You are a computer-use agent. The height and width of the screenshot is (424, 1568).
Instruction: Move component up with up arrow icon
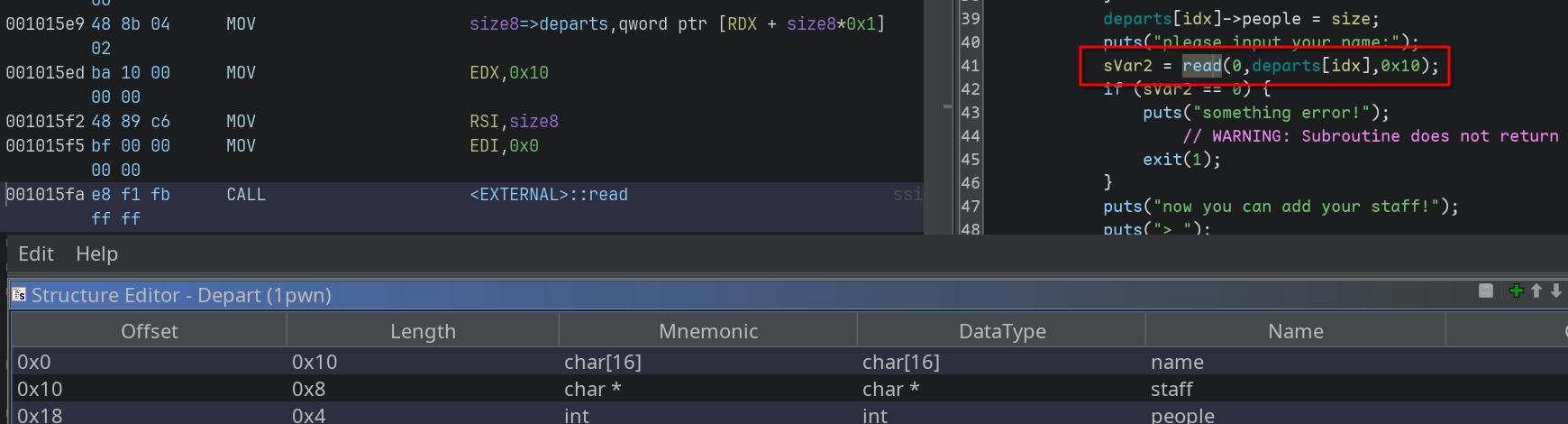click(x=1536, y=290)
